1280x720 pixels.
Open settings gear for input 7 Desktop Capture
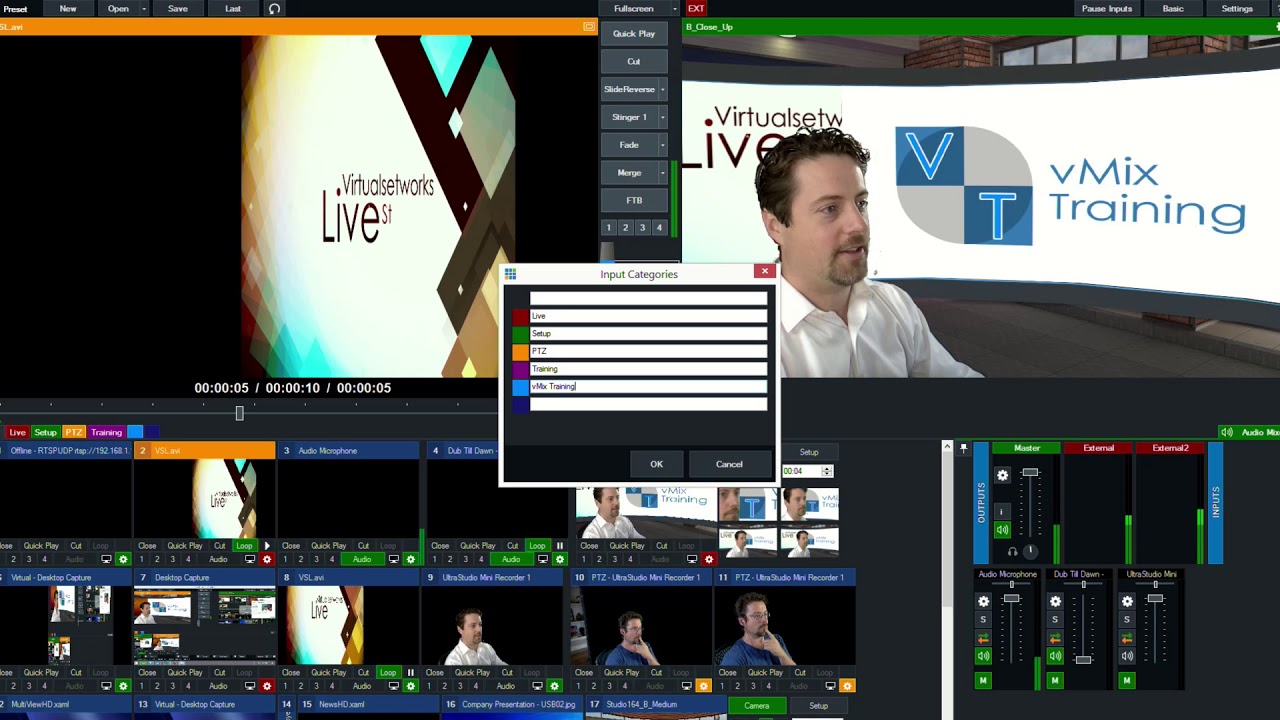pos(266,686)
